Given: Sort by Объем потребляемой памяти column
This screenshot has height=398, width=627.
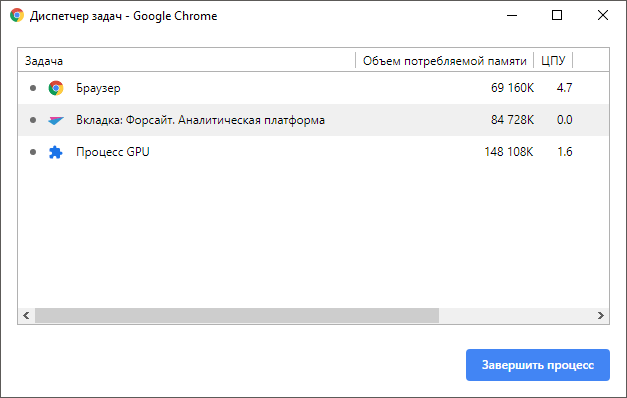Looking at the screenshot, I should point(444,60).
